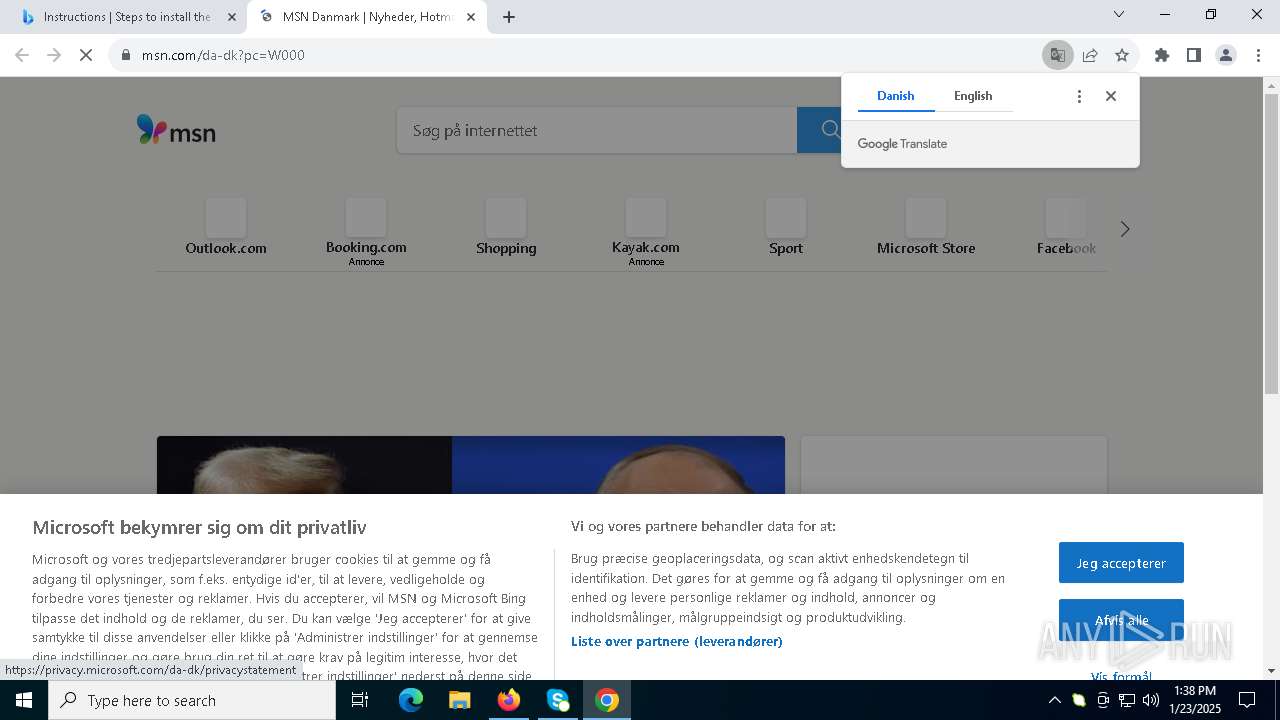
Task: Click the taskbar search box
Action: point(192,700)
